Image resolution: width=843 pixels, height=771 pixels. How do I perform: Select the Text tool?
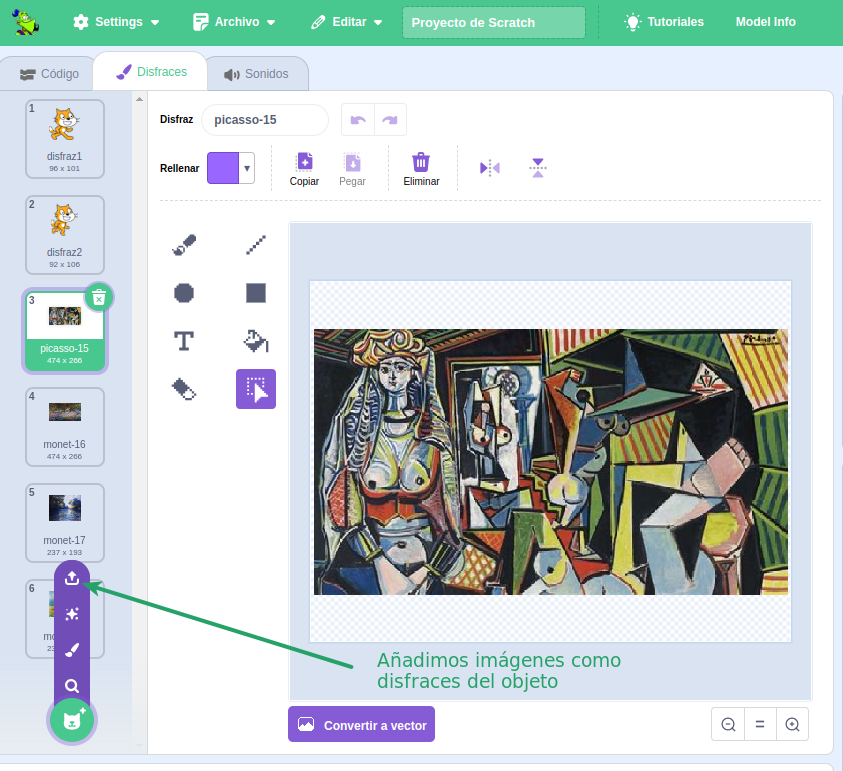pyautogui.click(x=184, y=341)
